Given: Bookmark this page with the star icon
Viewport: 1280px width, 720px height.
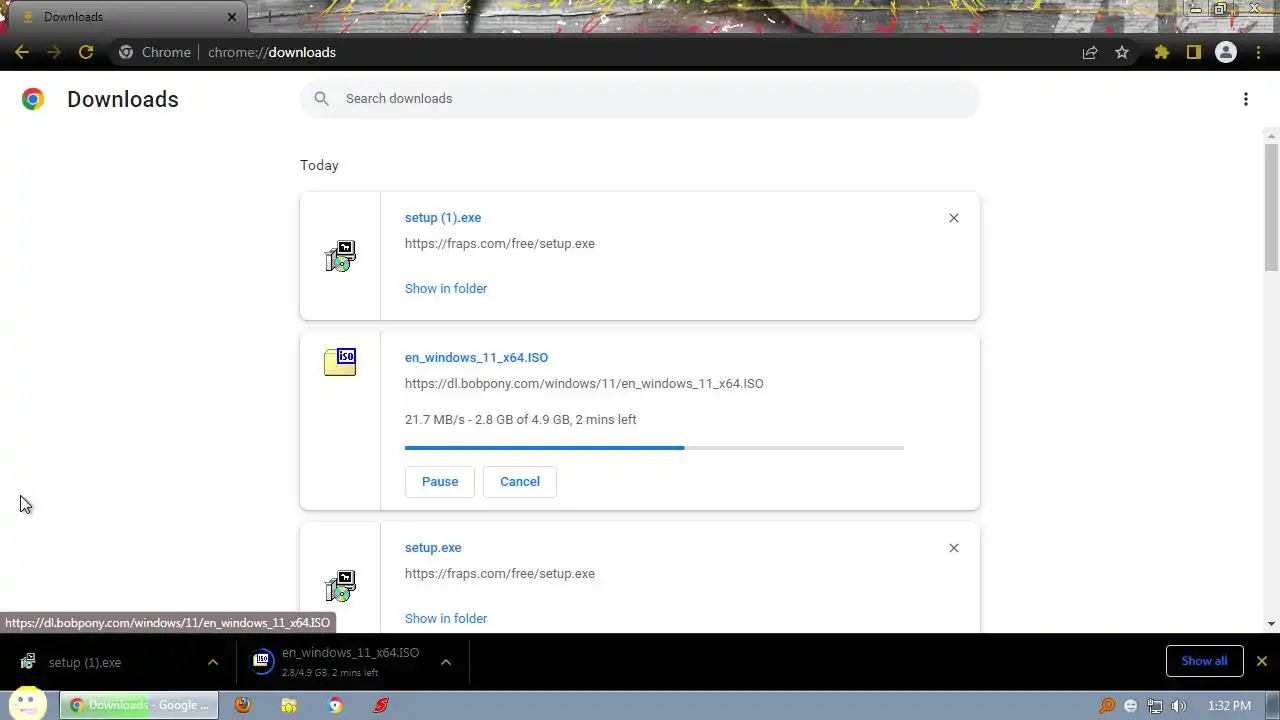Looking at the screenshot, I should (1122, 52).
